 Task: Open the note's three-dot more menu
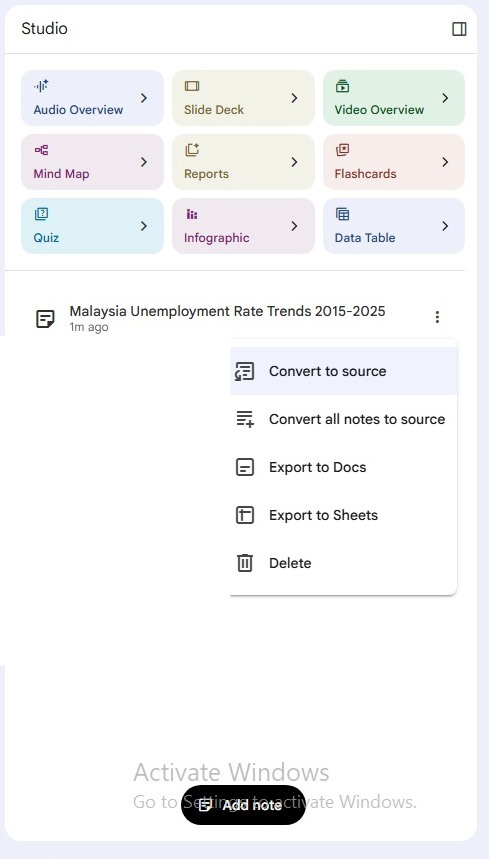click(x=437, y=317)
